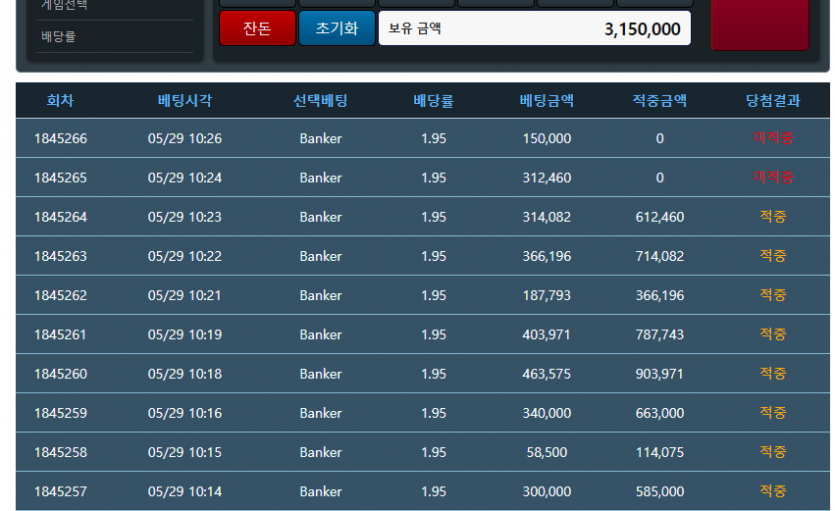Click the red 잔돈 button
835x511 pixels.
257,28
